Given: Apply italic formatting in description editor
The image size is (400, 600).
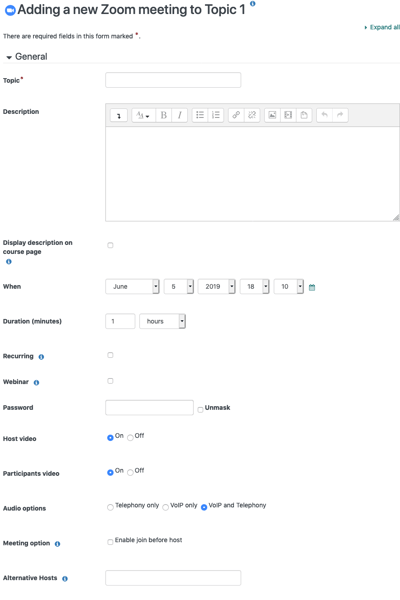Looking at the screenshot, I should click(x=180, y=115).
